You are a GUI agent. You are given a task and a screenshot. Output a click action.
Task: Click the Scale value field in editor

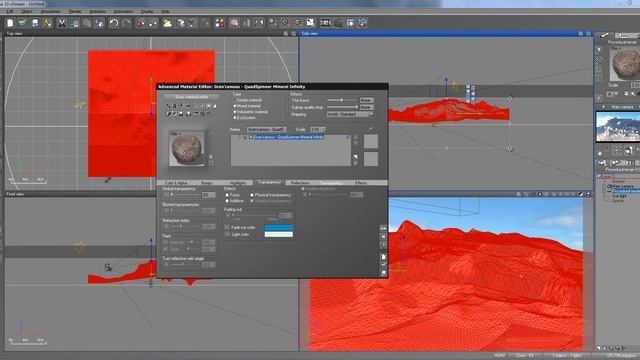coord(317,129)
